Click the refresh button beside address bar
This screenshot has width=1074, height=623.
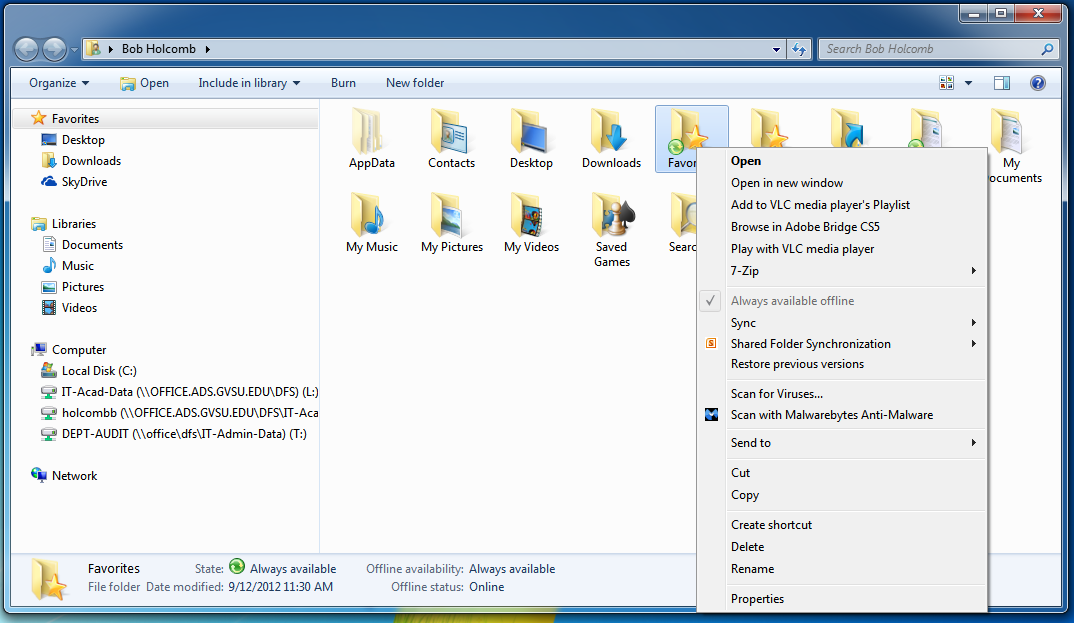799,49
